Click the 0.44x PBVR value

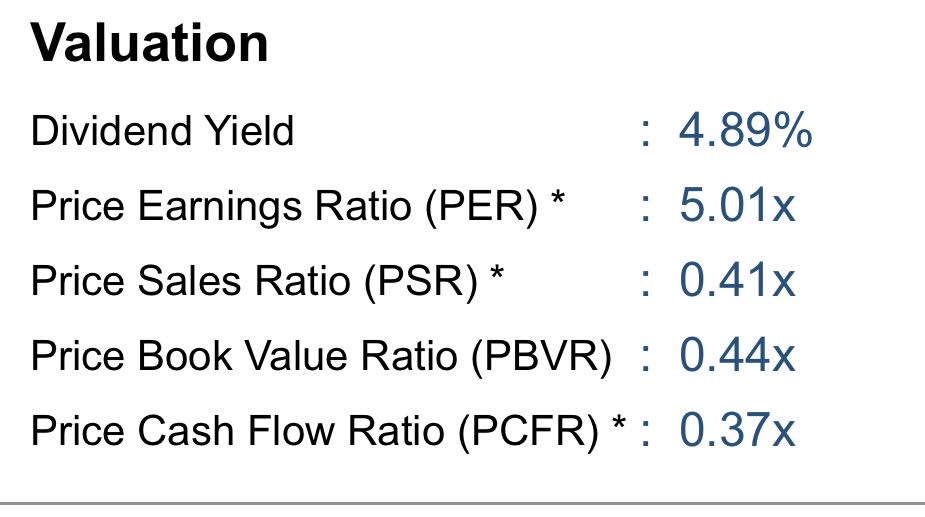tap(737, 356)
